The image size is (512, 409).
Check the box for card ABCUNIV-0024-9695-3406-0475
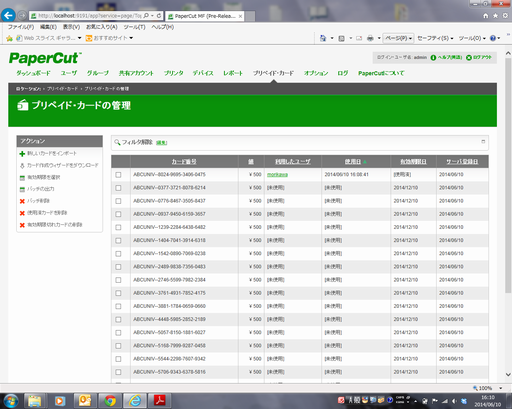click(118, 175)
